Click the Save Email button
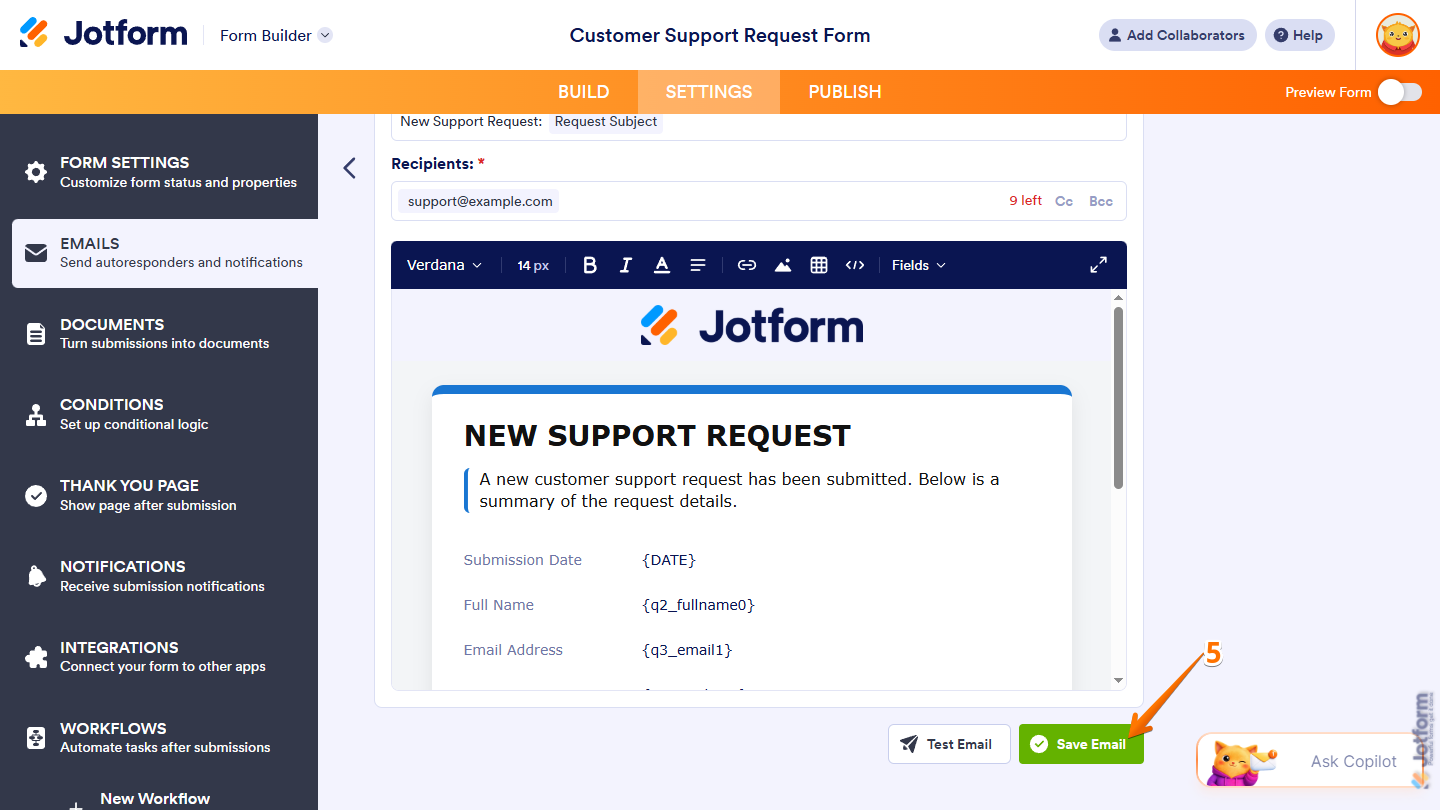The height and width of the screenshot is (810, 1440). click(x=1081, y=744)
